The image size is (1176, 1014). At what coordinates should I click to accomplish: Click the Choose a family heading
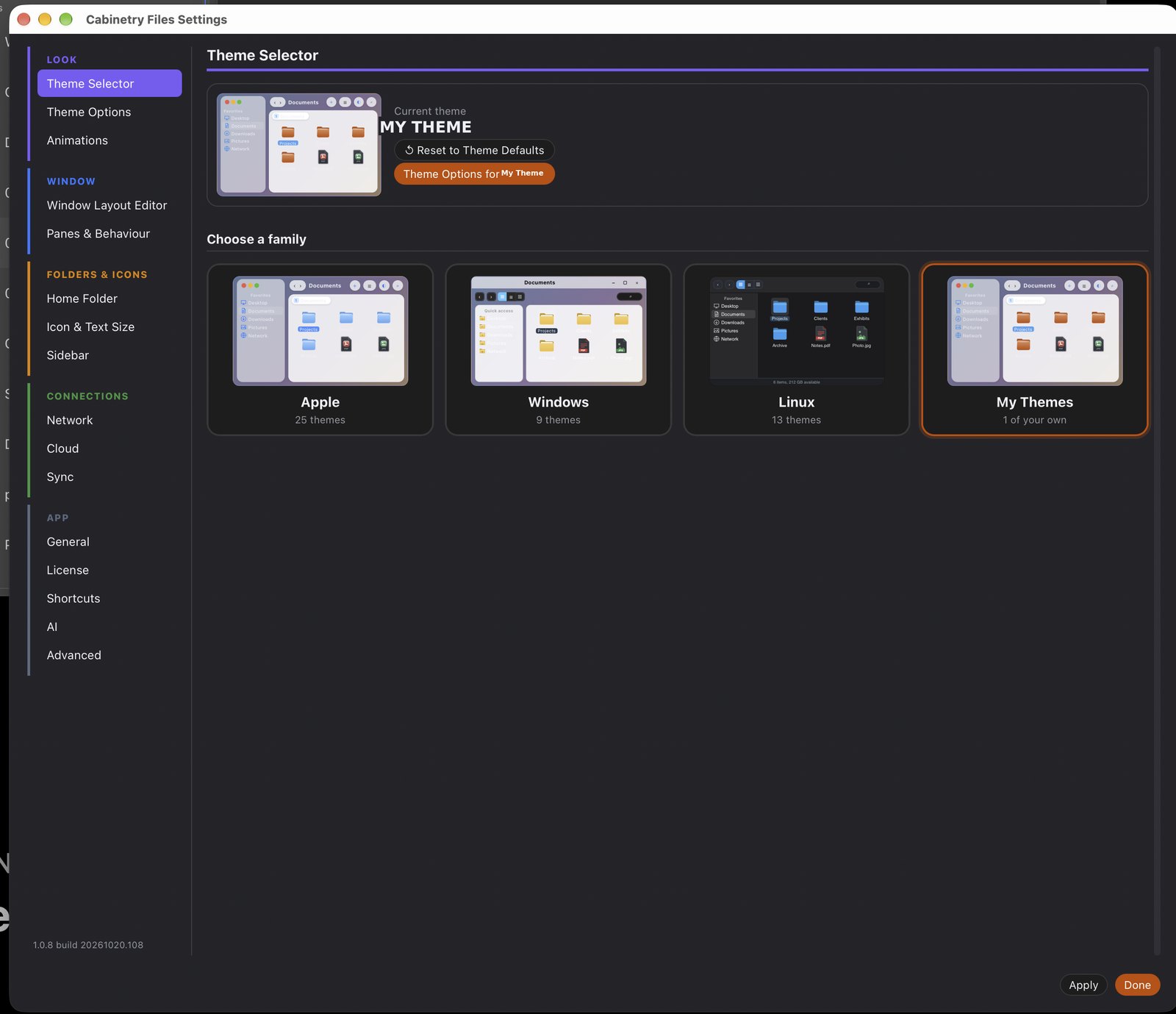pyautogui.click(x=257, y=239)
